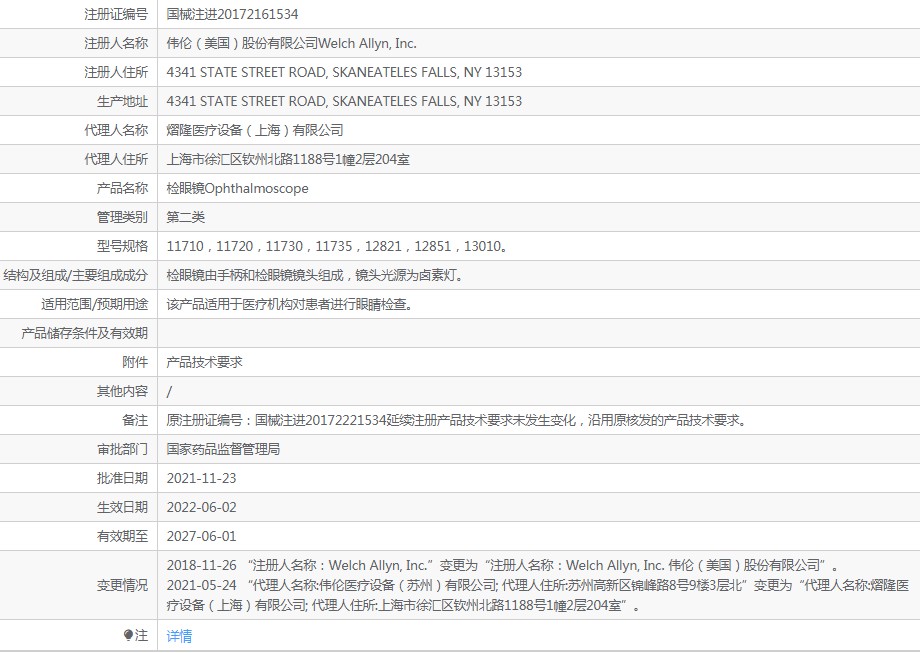Image resolution: width=920 pixels, height=653 pixels.
Task: Click the 注册证编号 label
Action: click(116, 14)
